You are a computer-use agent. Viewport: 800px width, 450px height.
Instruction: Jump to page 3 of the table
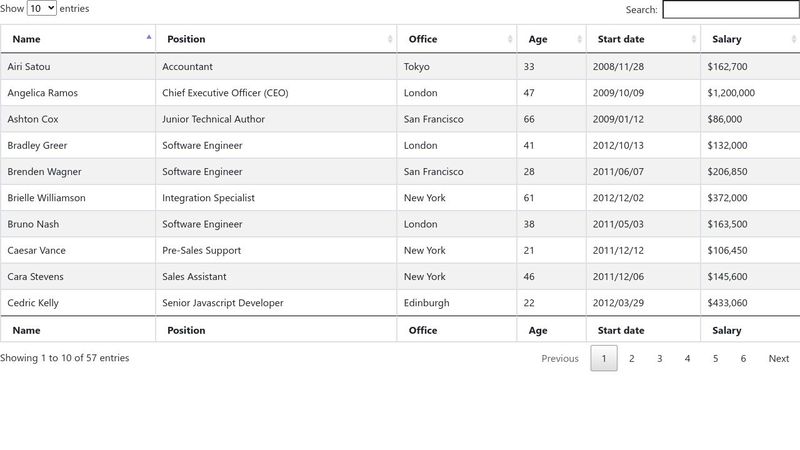click(659, 358)
